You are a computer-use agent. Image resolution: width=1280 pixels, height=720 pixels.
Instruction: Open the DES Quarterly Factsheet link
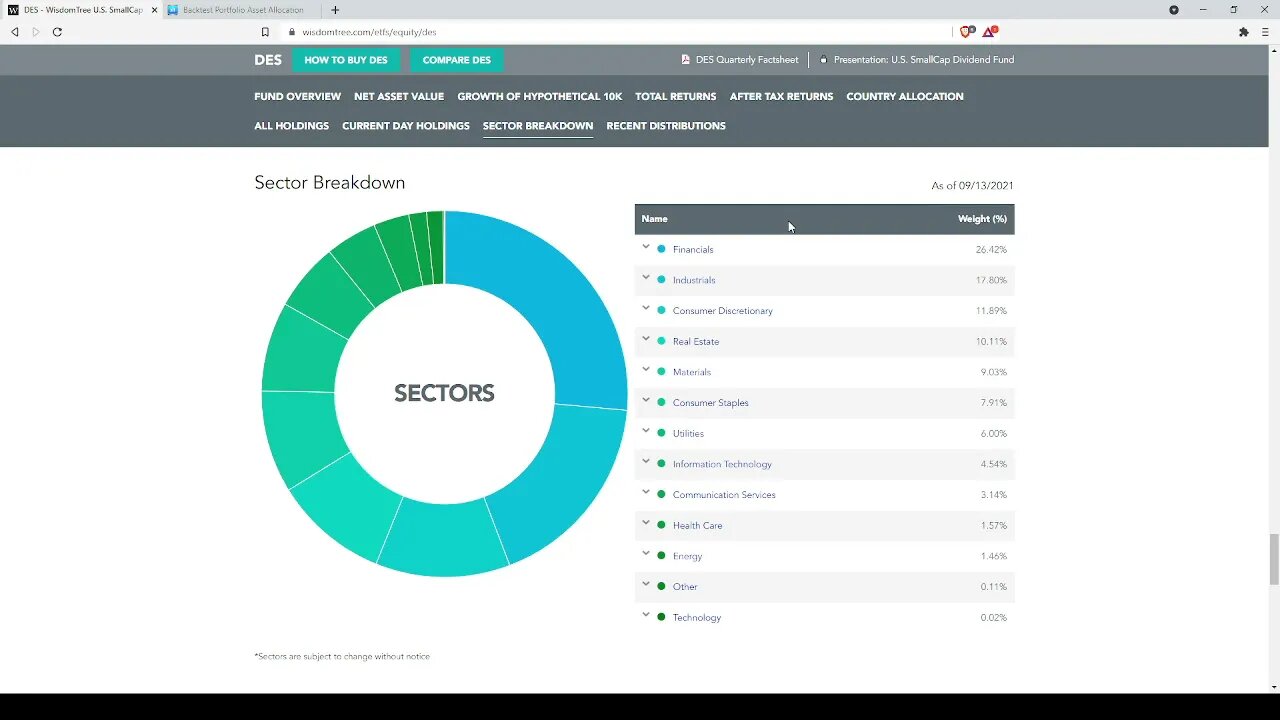tap(747, 60)
